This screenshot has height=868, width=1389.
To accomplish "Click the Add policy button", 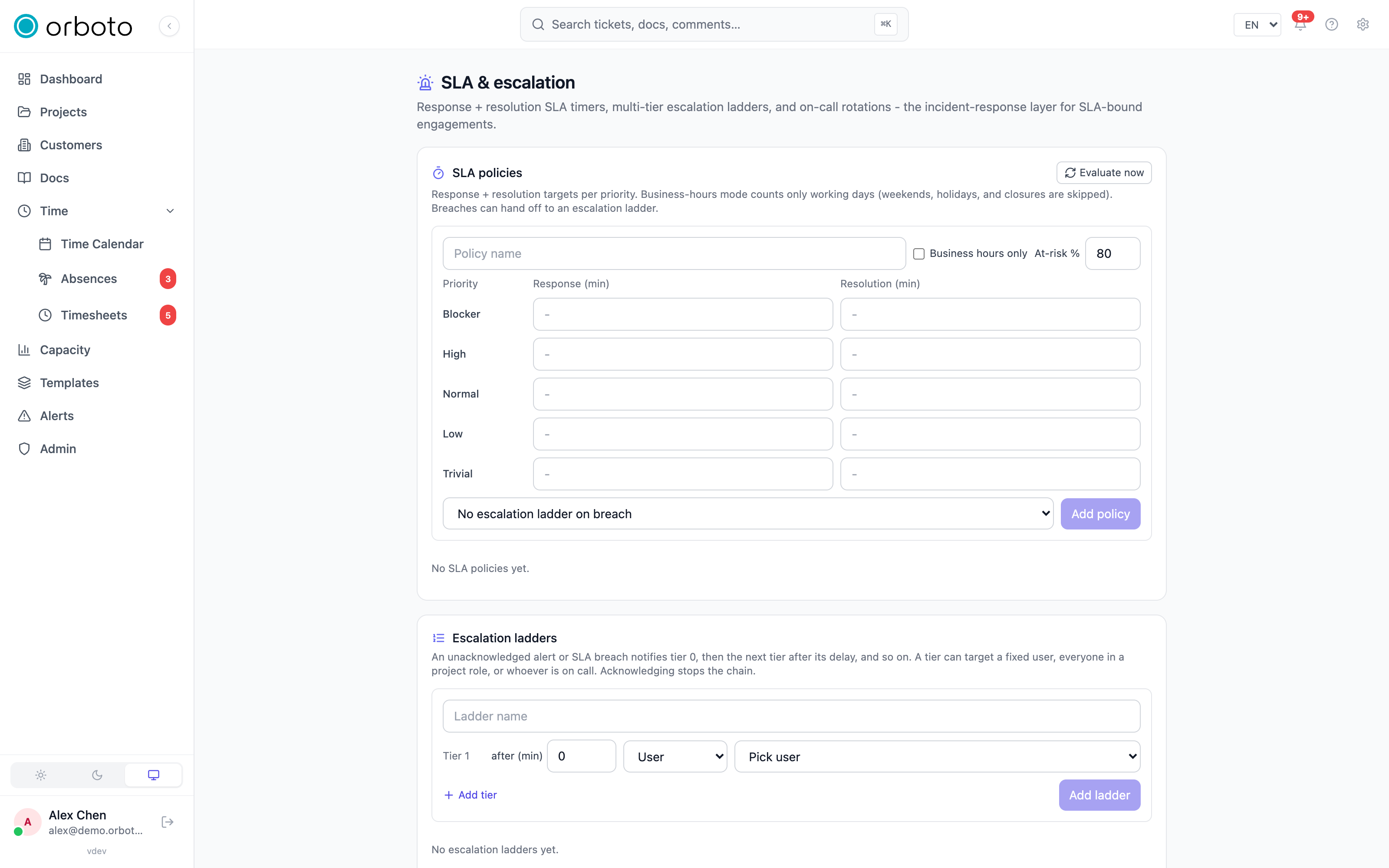I will coord(1100,514).
